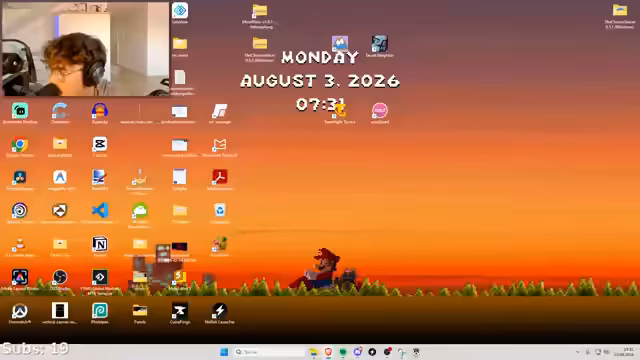Open File Explorer from the taskbar
640x360 pixels.
click(x=313, y=352)
